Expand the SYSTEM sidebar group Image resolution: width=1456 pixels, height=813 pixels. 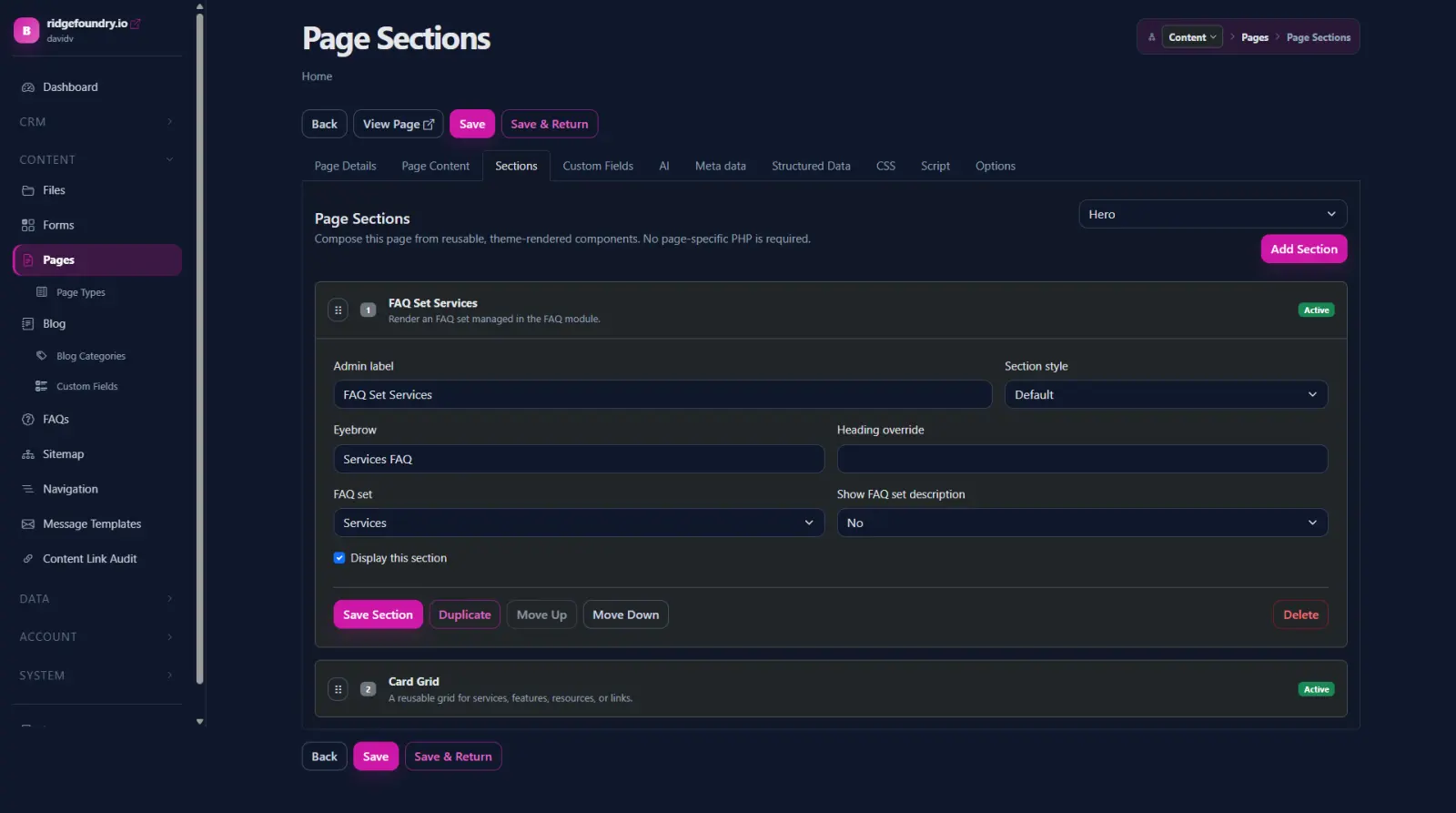tap(96, 676)
